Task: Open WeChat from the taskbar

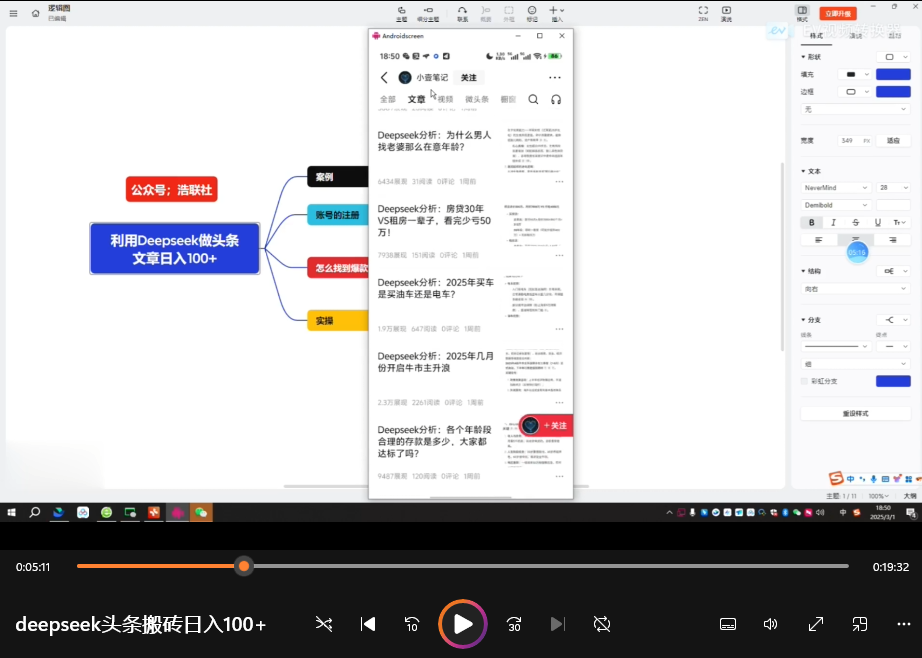Action: pos(201,512)
